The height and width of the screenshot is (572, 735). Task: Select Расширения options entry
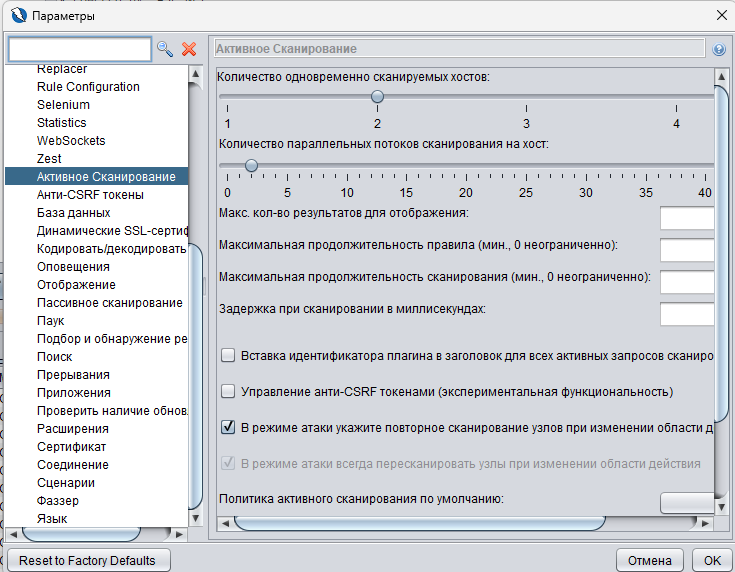[73, 429]
